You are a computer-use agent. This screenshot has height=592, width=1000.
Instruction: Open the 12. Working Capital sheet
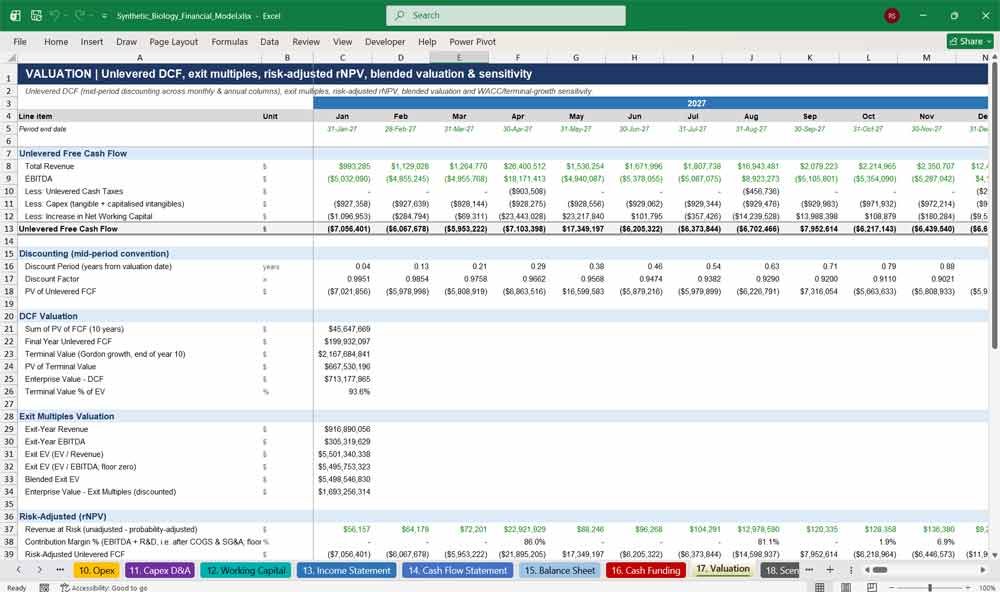(x=246, y=570)
